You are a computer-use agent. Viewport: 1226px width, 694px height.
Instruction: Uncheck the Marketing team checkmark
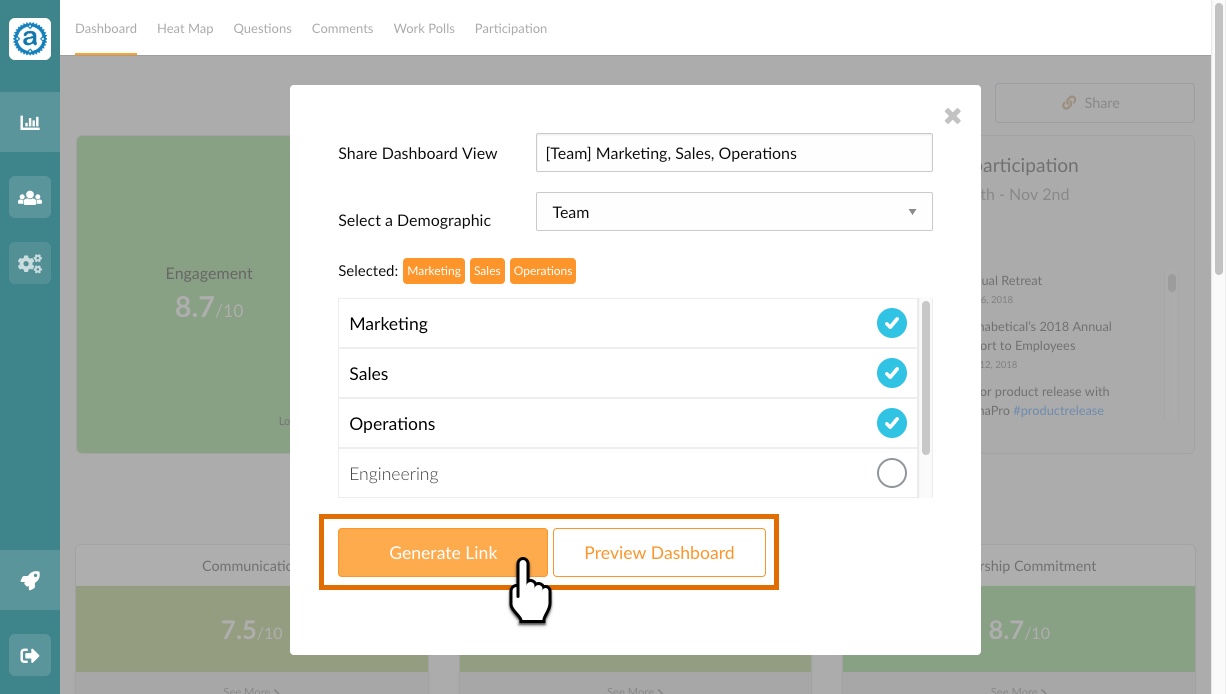click(x=892, y=323)
